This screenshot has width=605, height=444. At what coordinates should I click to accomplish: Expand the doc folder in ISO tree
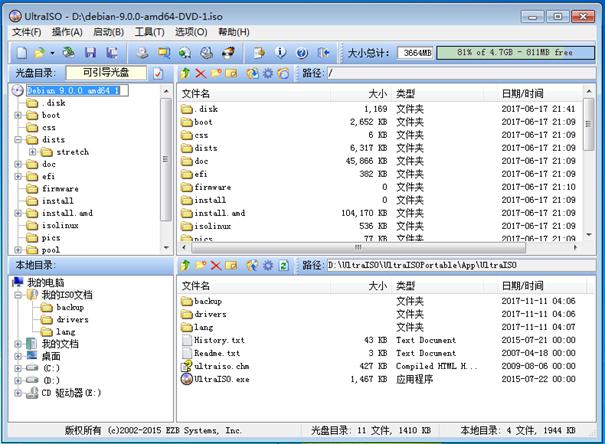click(x=18, y=164)
